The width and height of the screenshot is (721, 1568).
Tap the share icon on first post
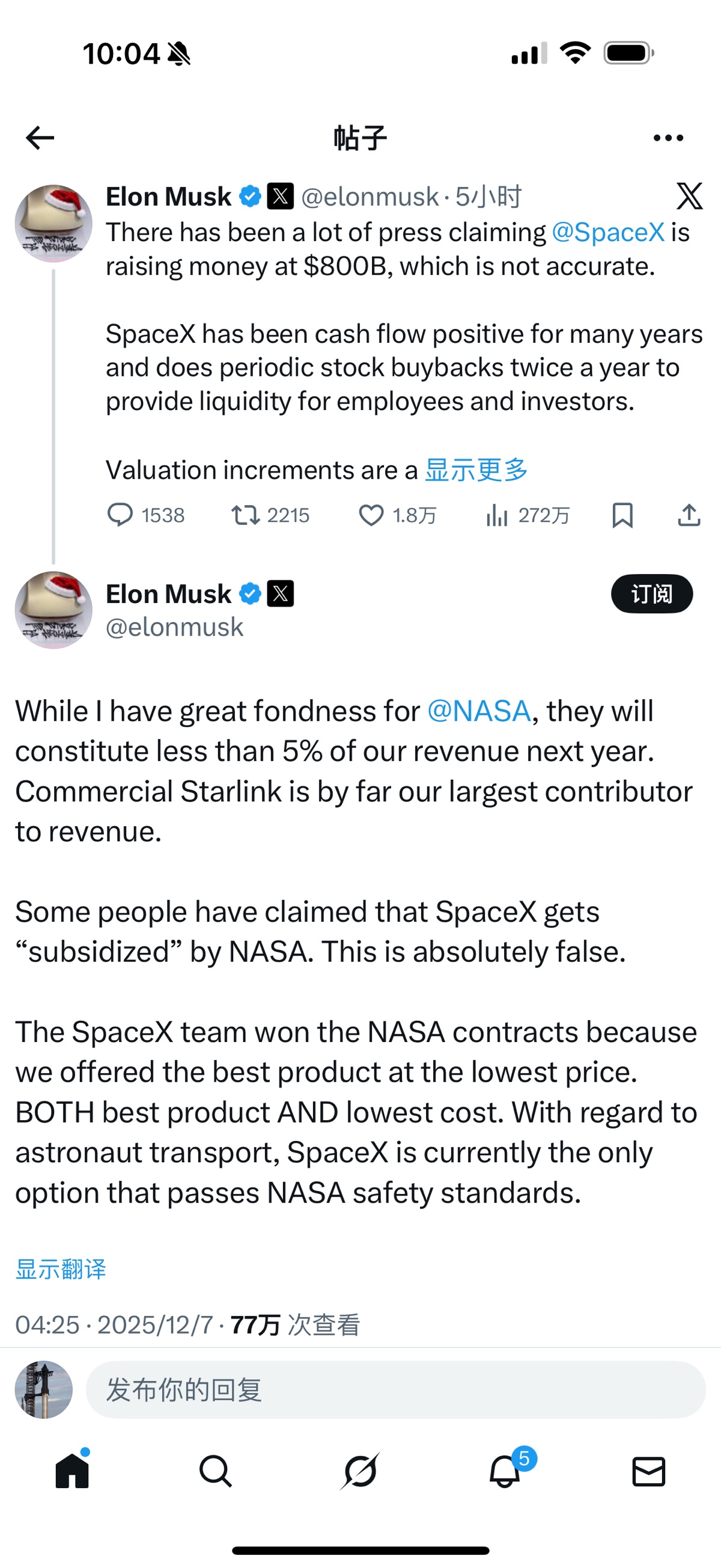689,515
